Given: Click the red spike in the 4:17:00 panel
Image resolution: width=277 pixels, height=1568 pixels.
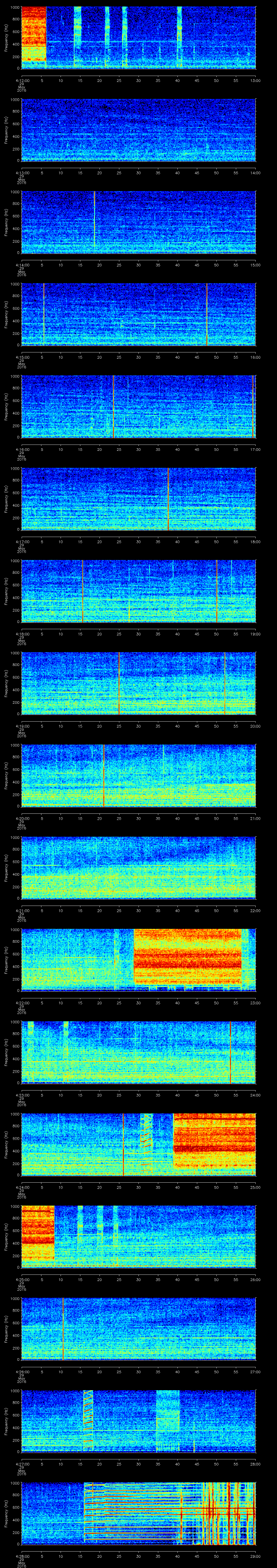Looking at the screenshot, I should (168, 499).
